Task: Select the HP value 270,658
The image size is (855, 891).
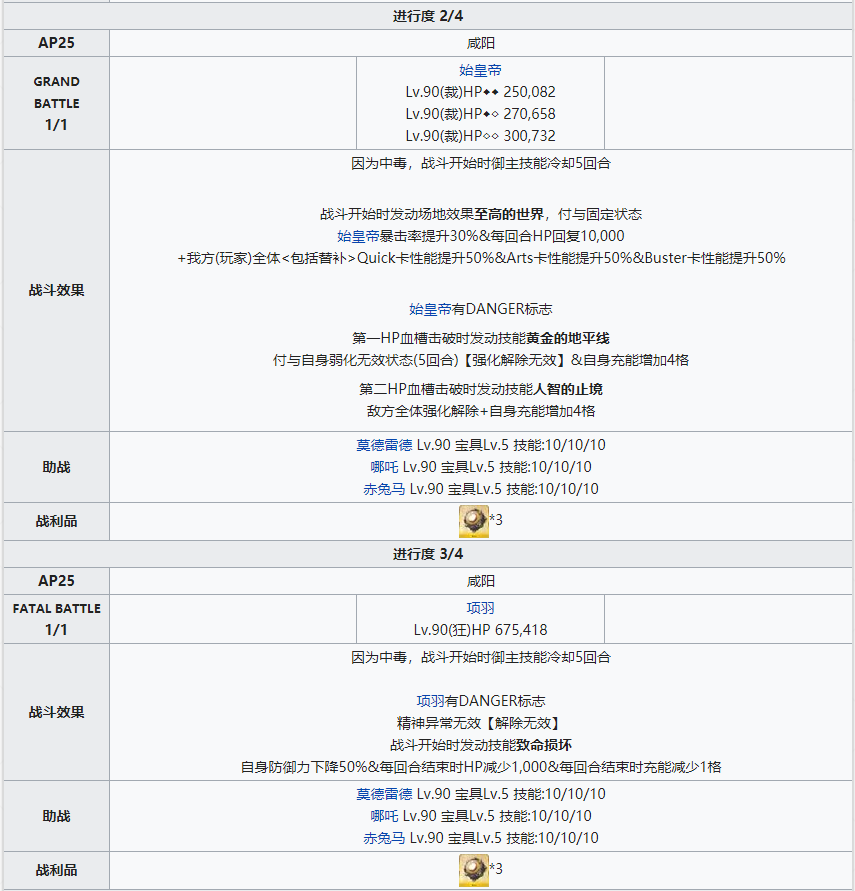Action: point(529,114)
